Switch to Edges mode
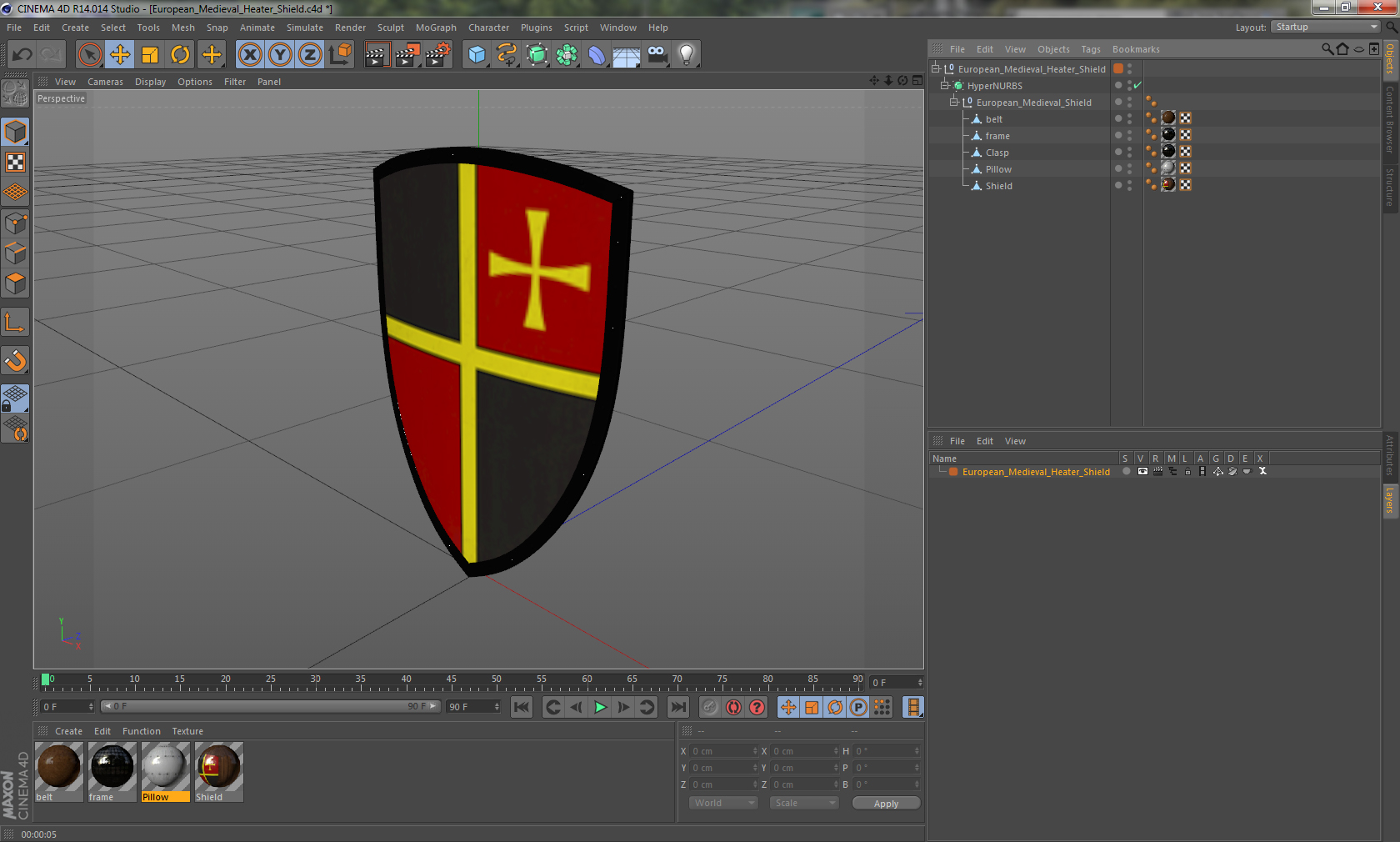 pos(15,253)
